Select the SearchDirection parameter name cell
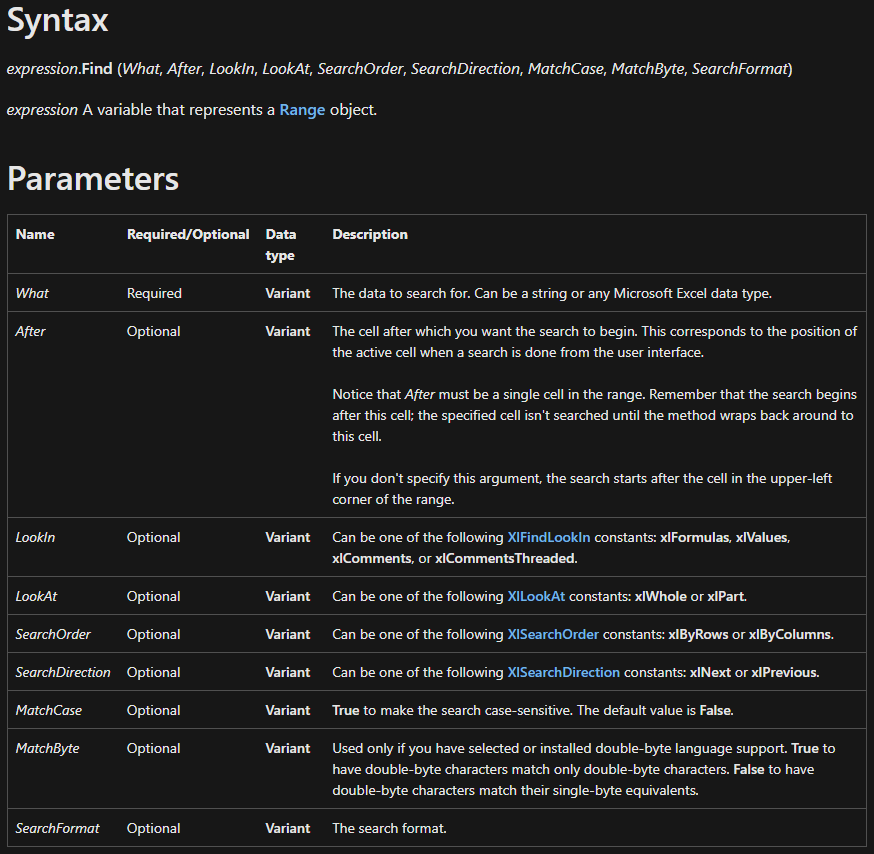 (x=63, y=672)
